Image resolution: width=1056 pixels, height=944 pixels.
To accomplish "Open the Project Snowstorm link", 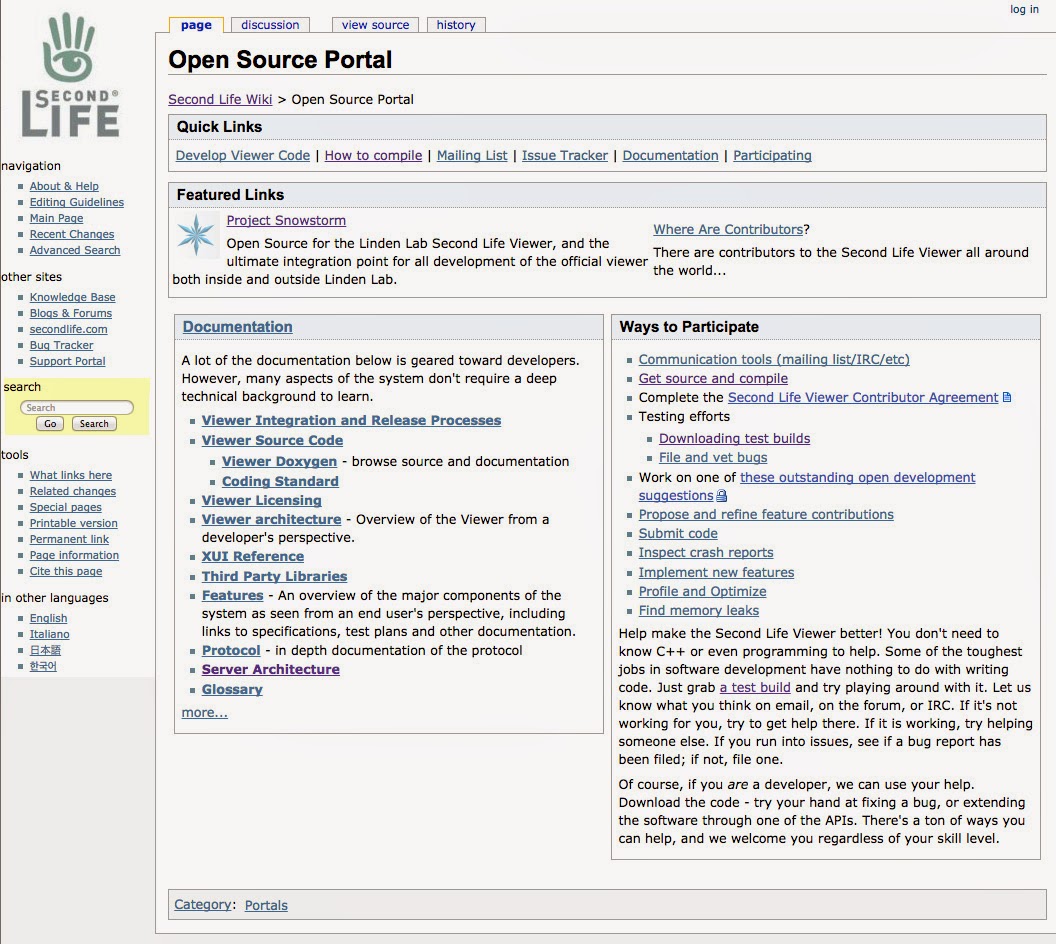I will [286, 221].
